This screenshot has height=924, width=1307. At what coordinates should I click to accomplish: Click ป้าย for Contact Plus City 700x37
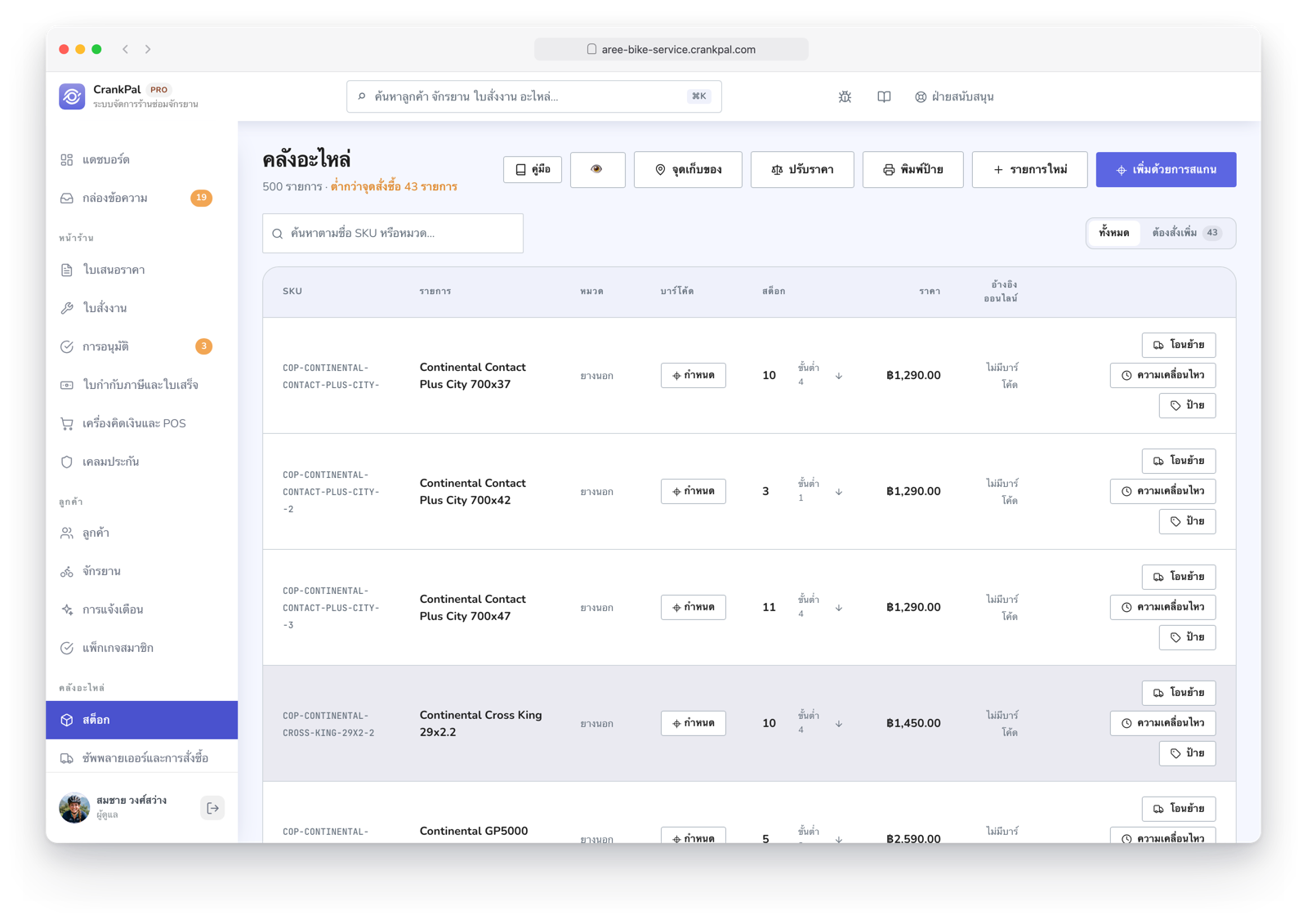pyautogui.click(x=1187, y=405)
